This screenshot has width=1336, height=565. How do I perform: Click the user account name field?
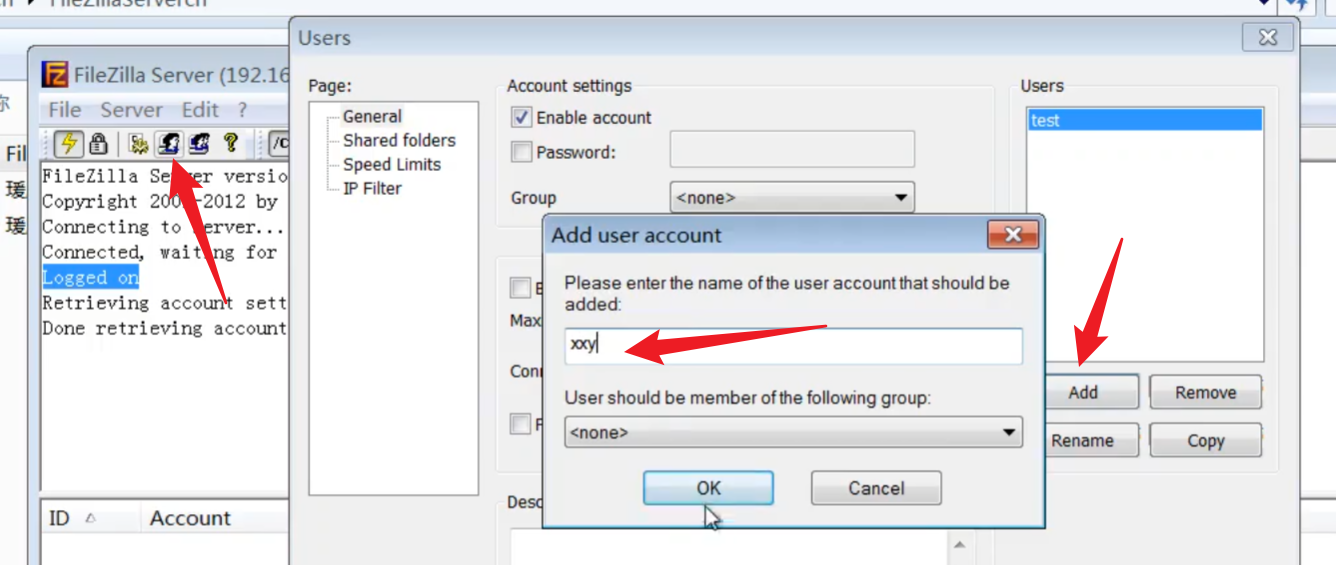point(793,346)
